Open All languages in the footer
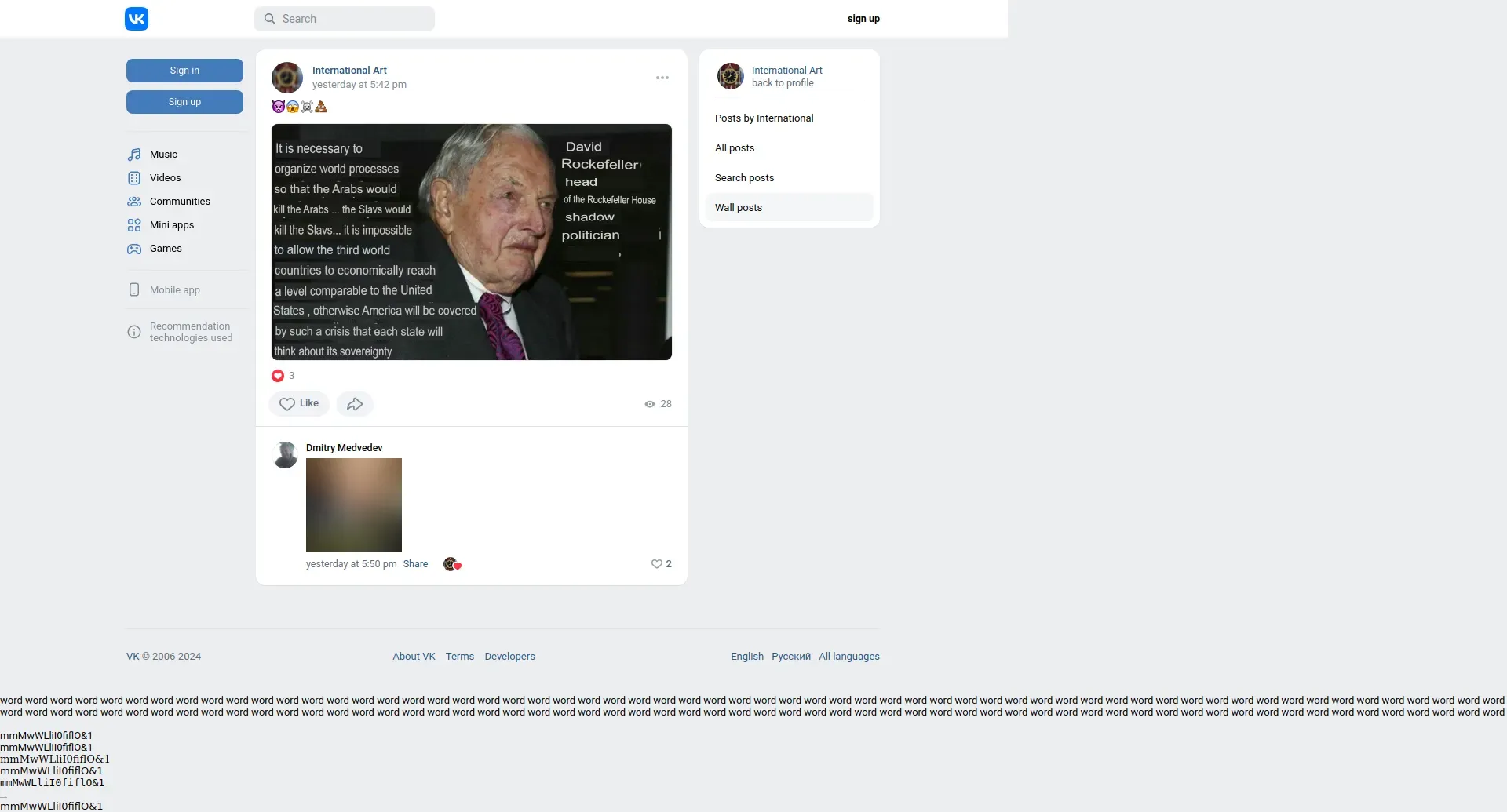The image size is (1507, 812). coord(849,657)
